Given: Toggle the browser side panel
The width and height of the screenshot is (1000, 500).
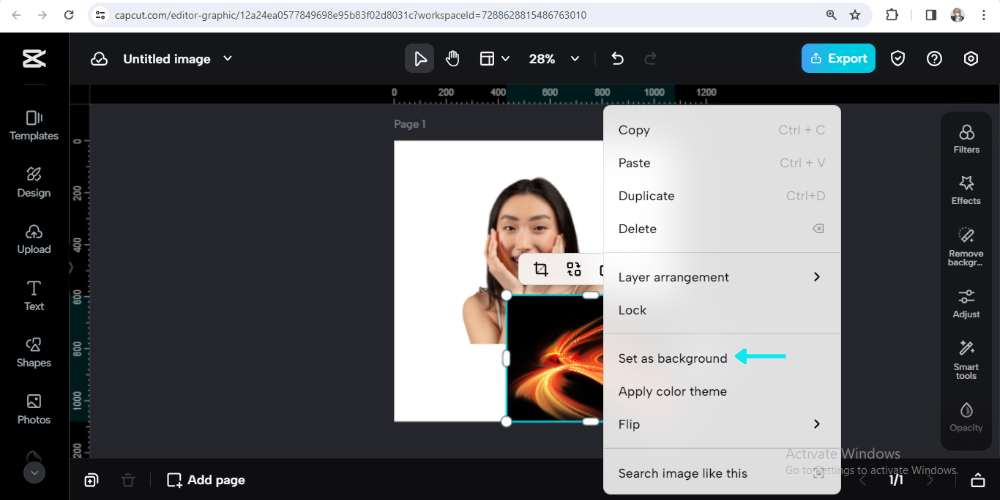Looking at the screenshot, I should pos(931,15).
